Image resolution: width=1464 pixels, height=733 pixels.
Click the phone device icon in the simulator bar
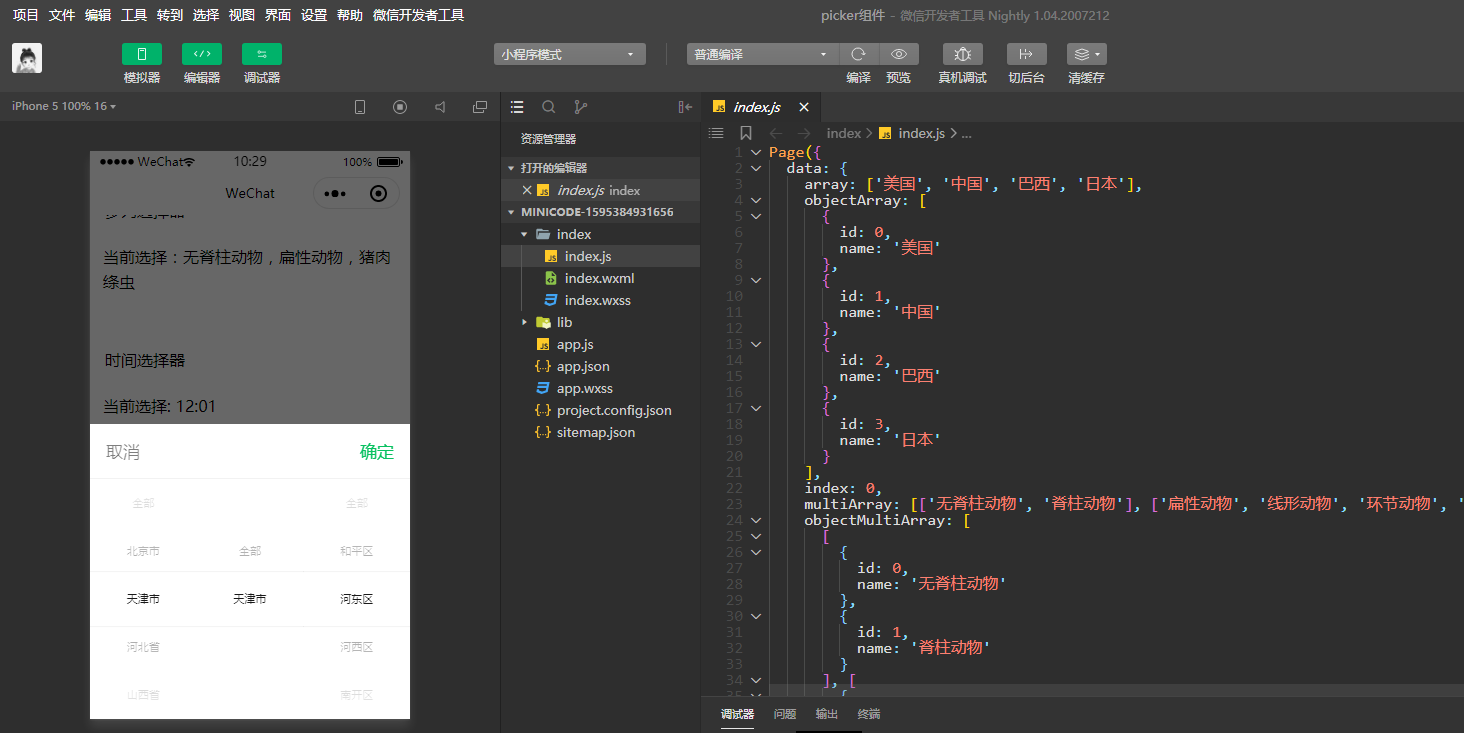[360, 107]
